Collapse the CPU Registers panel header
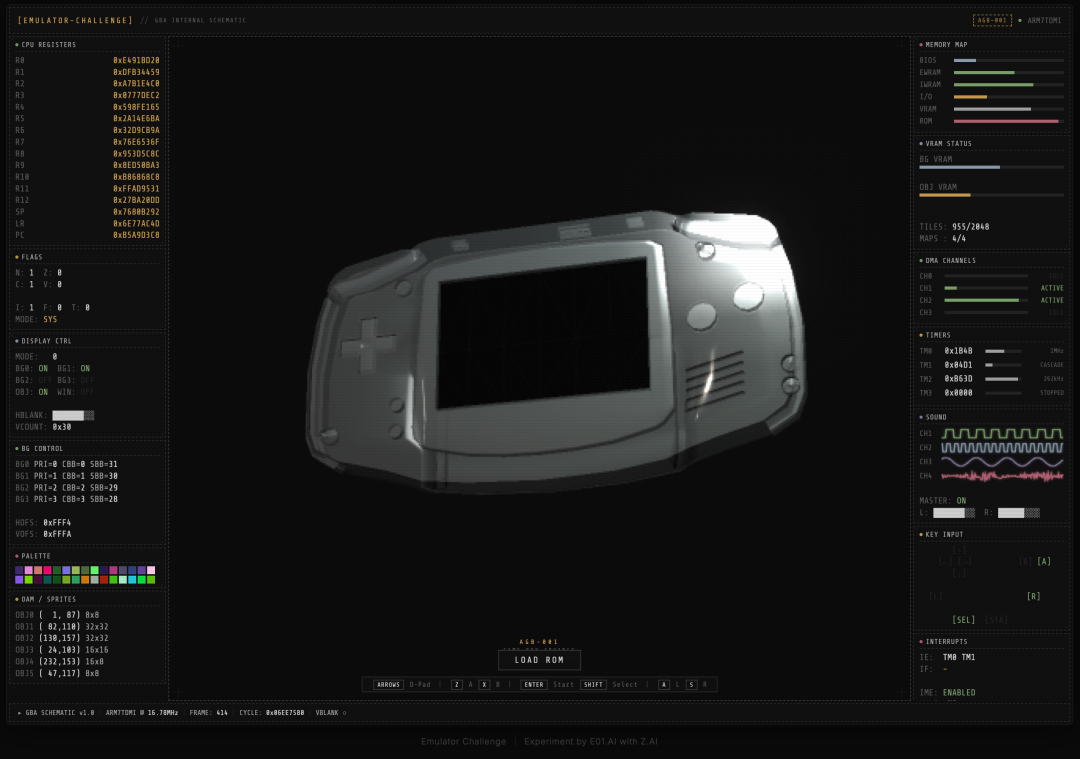The image size is (1080, 759). point(48,45)
